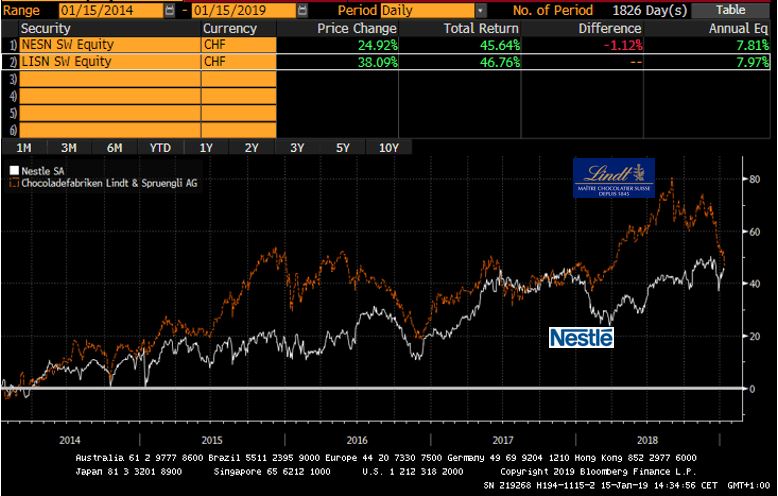Click the Nestle SA legend label
Screen dimensions: 778x496
43,171
